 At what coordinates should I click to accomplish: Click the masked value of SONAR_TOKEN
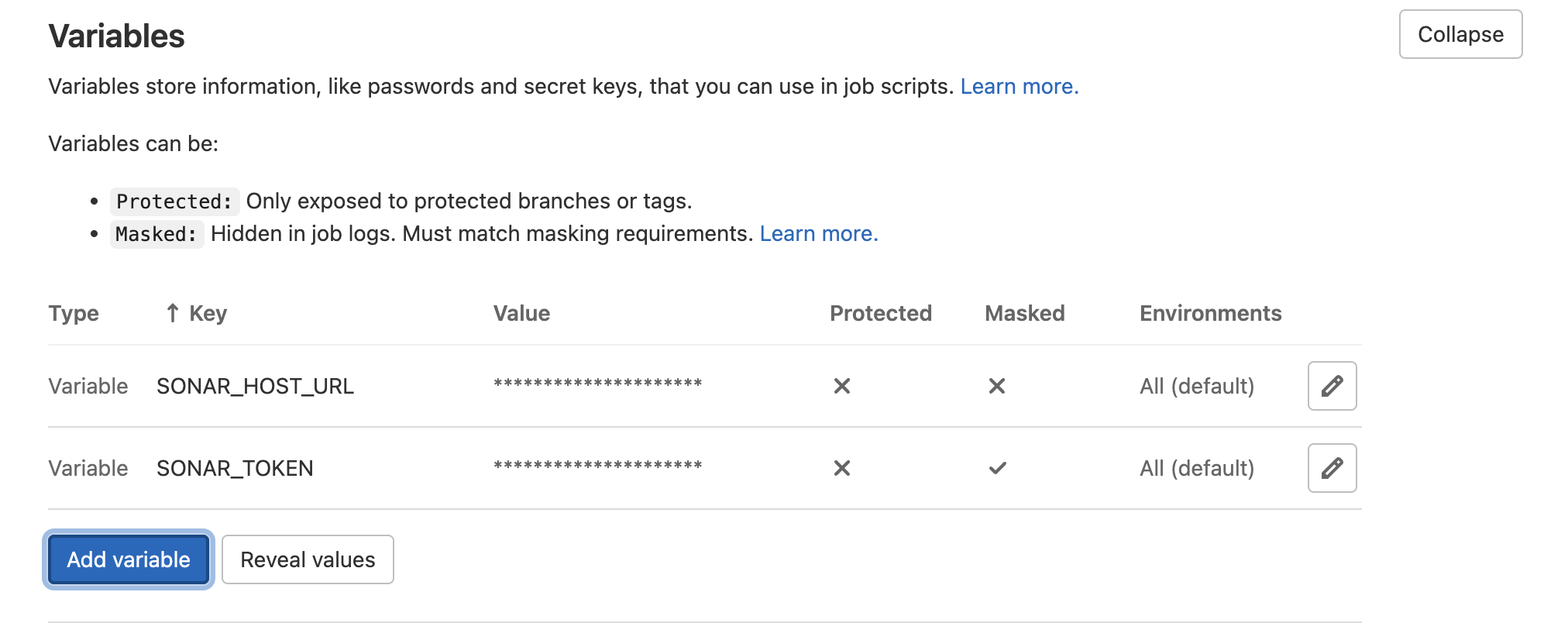(597, 466)
